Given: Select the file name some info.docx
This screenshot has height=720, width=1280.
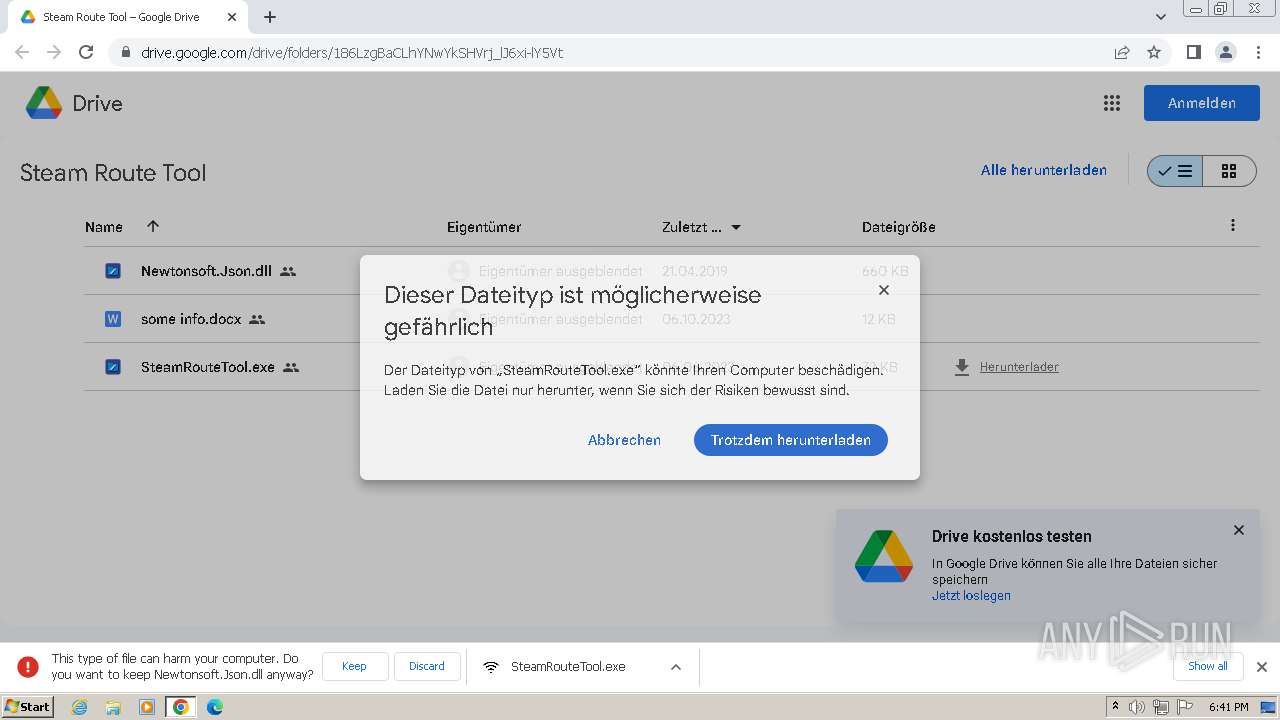Looking at the screenshot, I should coord(191,319).
